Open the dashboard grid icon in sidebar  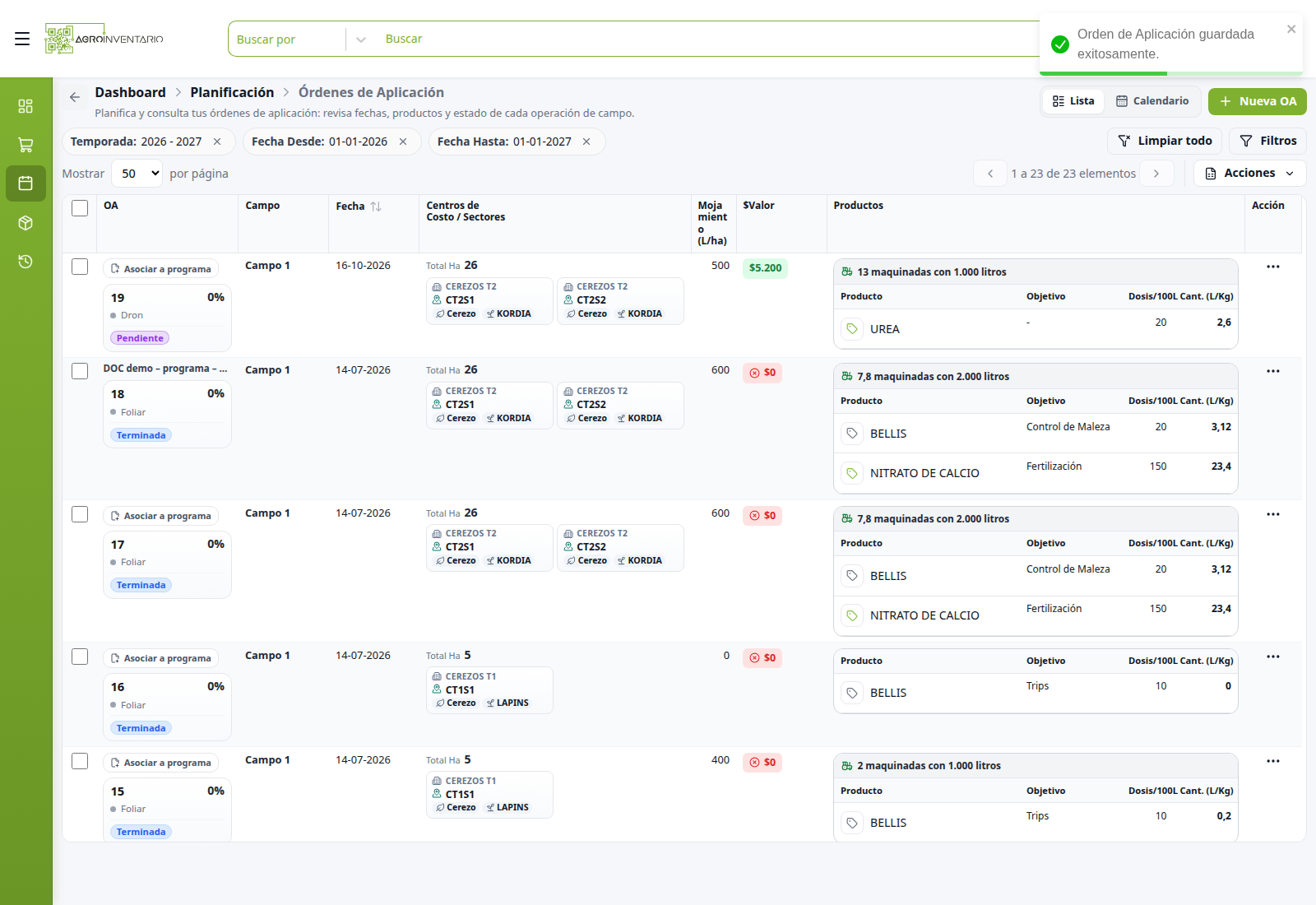25,106
